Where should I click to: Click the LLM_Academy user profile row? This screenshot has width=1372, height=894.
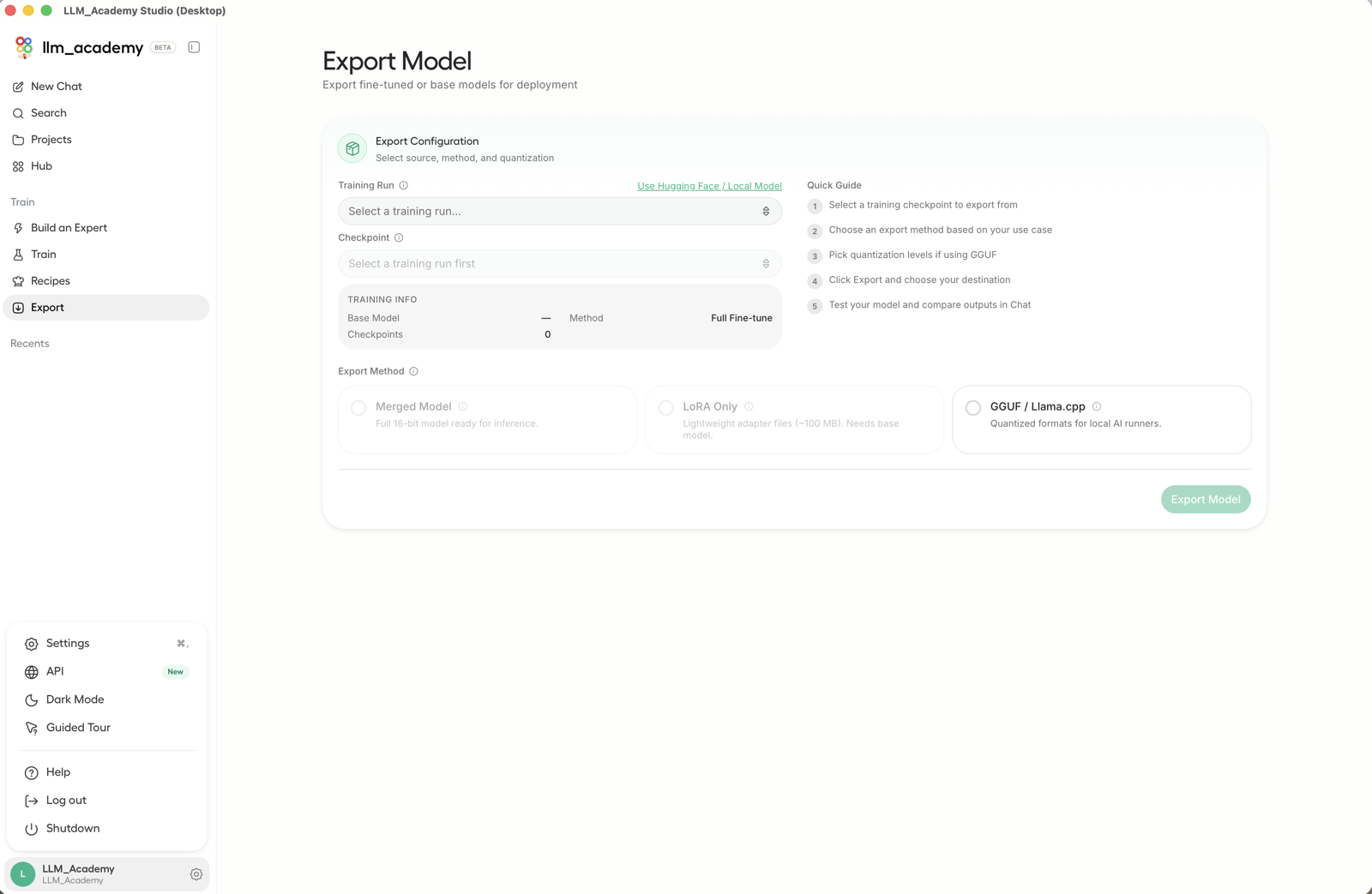pos(106,874)
